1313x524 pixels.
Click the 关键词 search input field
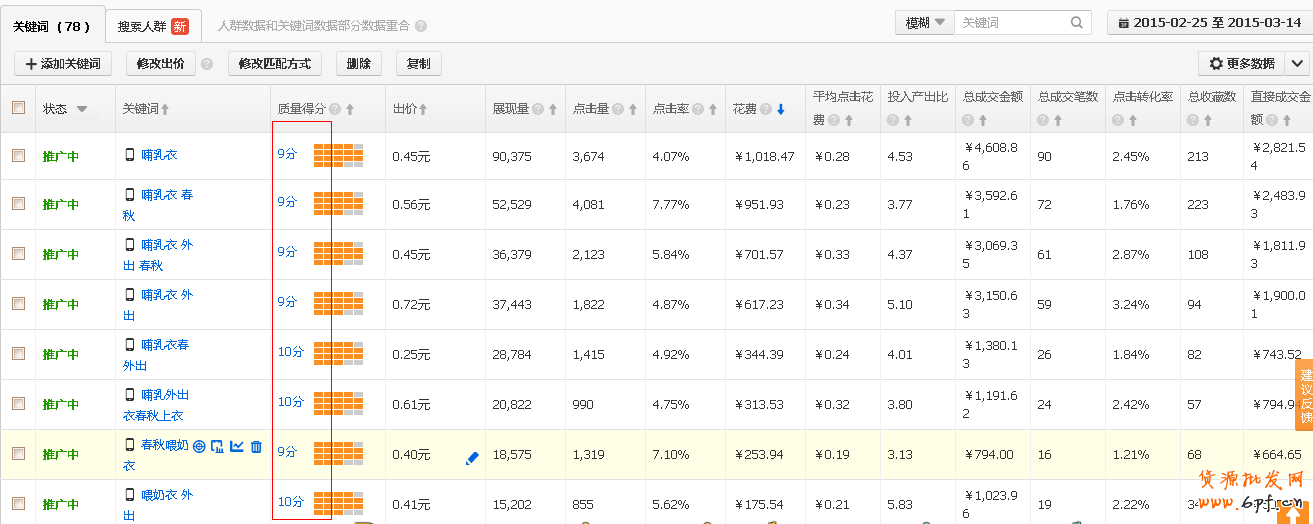(1012, 22)
